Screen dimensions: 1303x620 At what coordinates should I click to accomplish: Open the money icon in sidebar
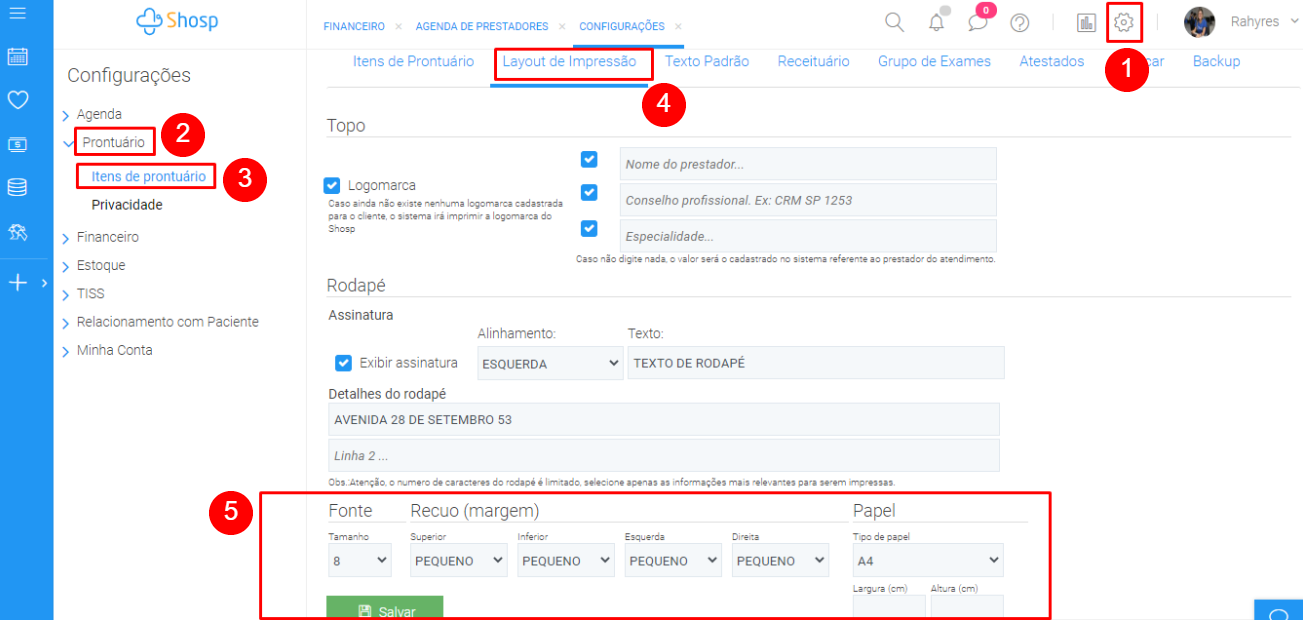[x=17, y=144]
